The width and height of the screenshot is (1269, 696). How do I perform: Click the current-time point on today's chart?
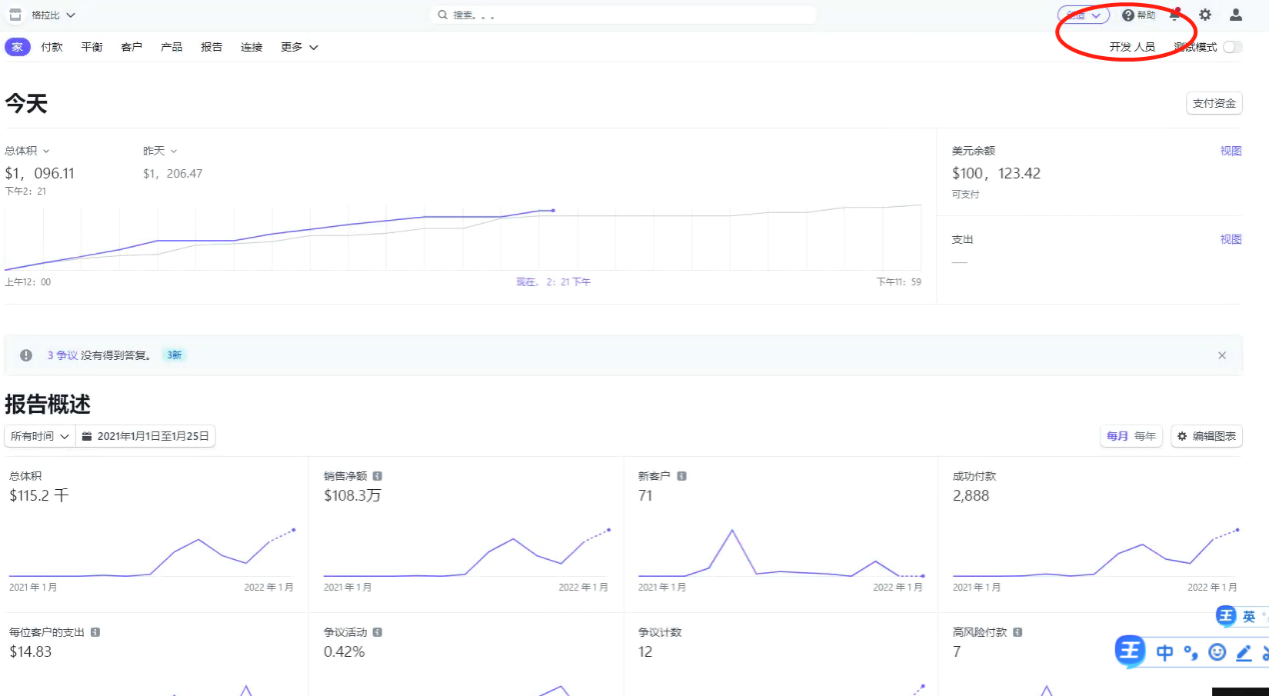(x=553, y=210)
